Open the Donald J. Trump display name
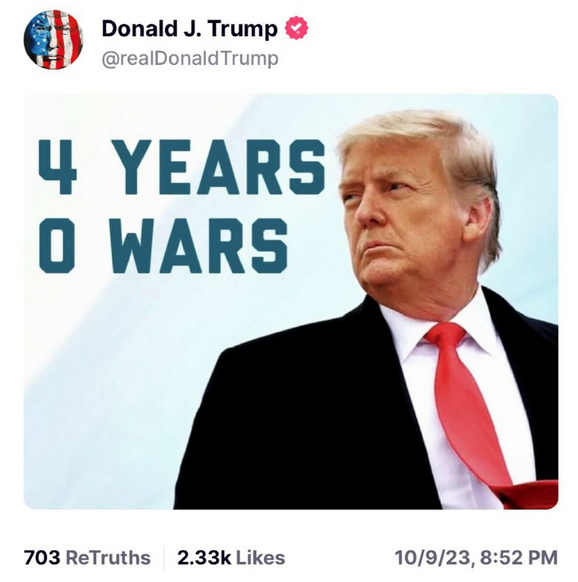The height and width of the screenshot is (582, 578). [189, 29]
